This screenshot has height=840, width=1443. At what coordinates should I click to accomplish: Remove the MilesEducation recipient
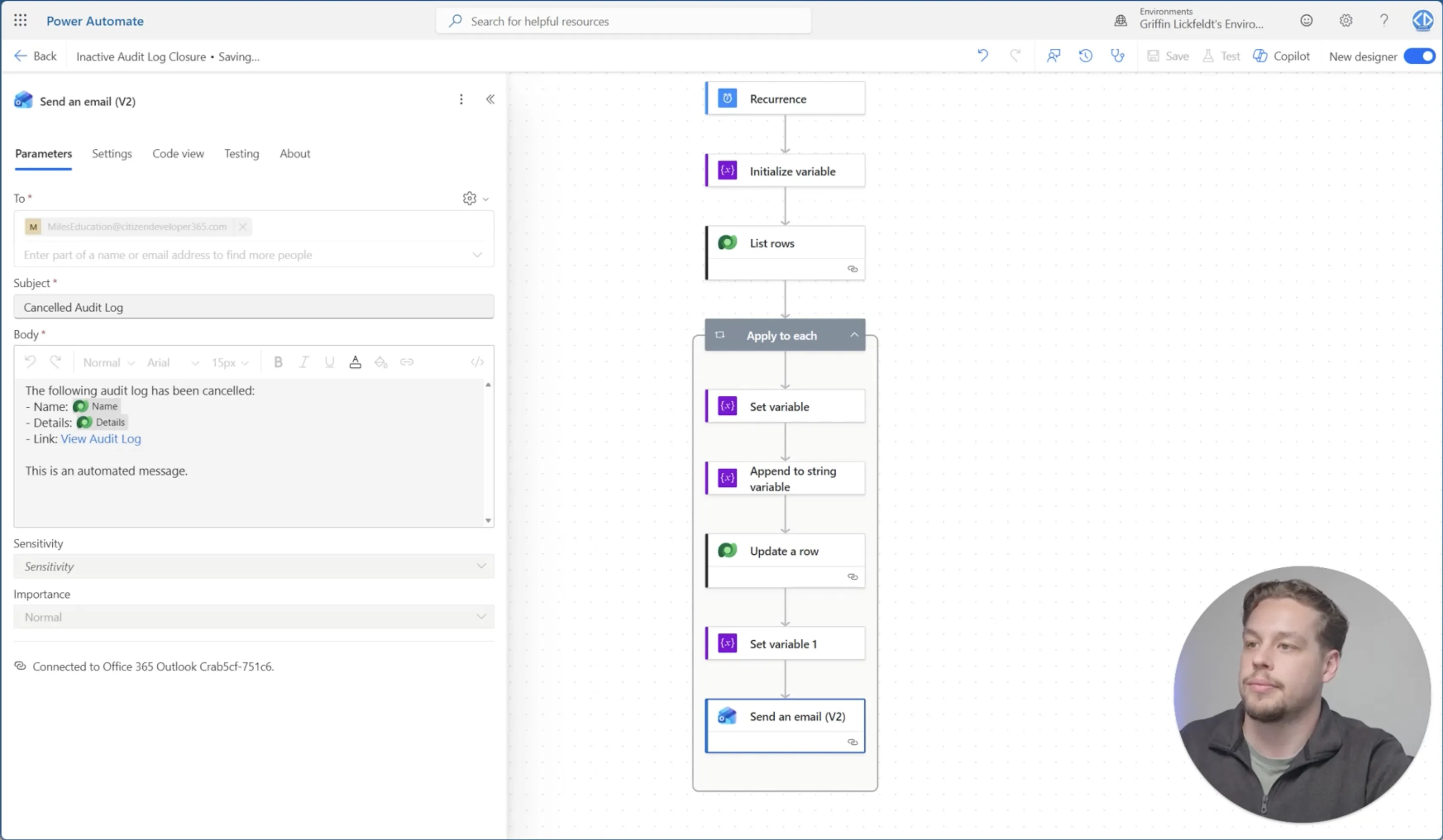tap(243, 227)
